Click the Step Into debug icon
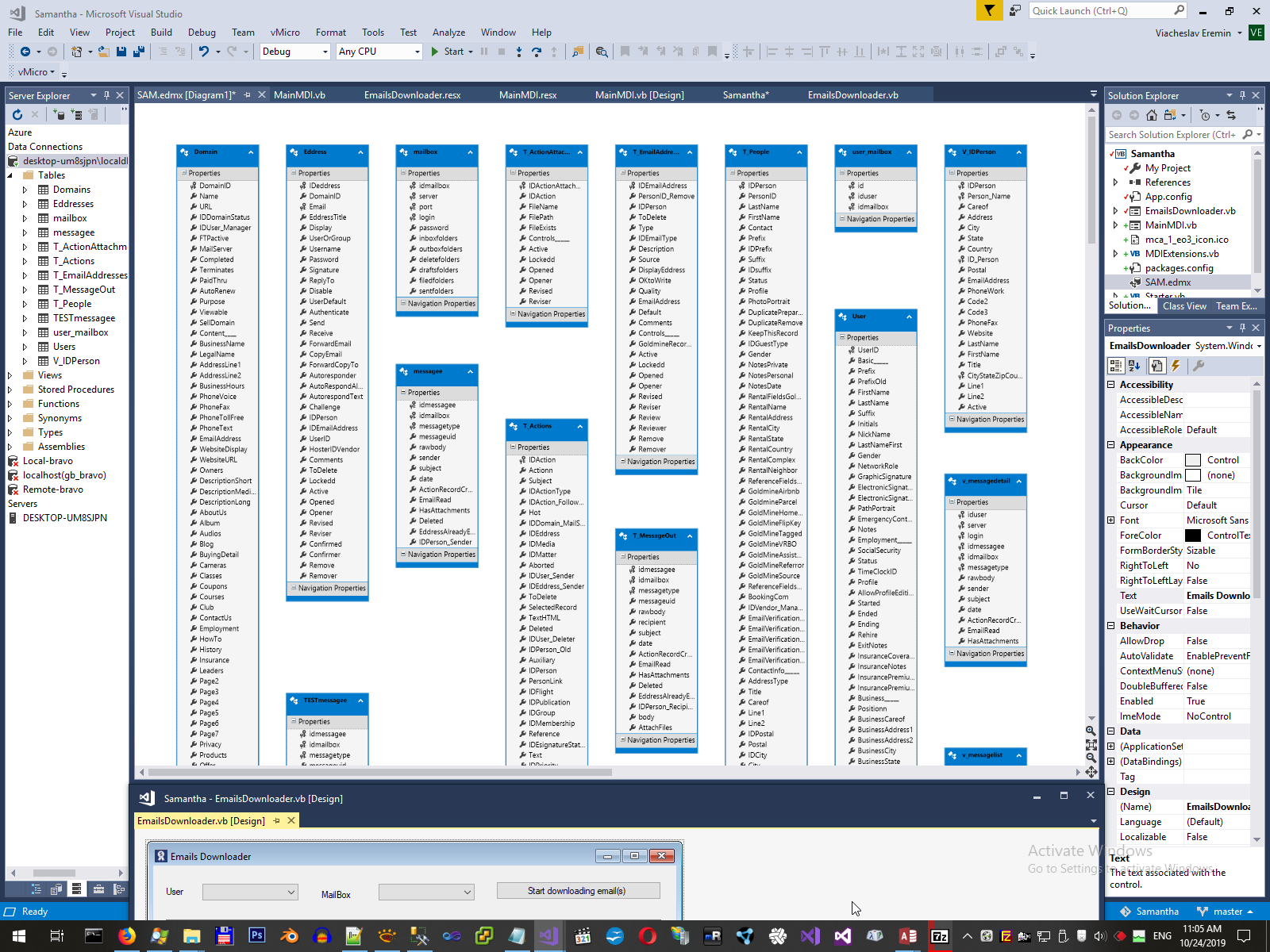This screenshot has height=952, width=1270. tap(519, 52)
